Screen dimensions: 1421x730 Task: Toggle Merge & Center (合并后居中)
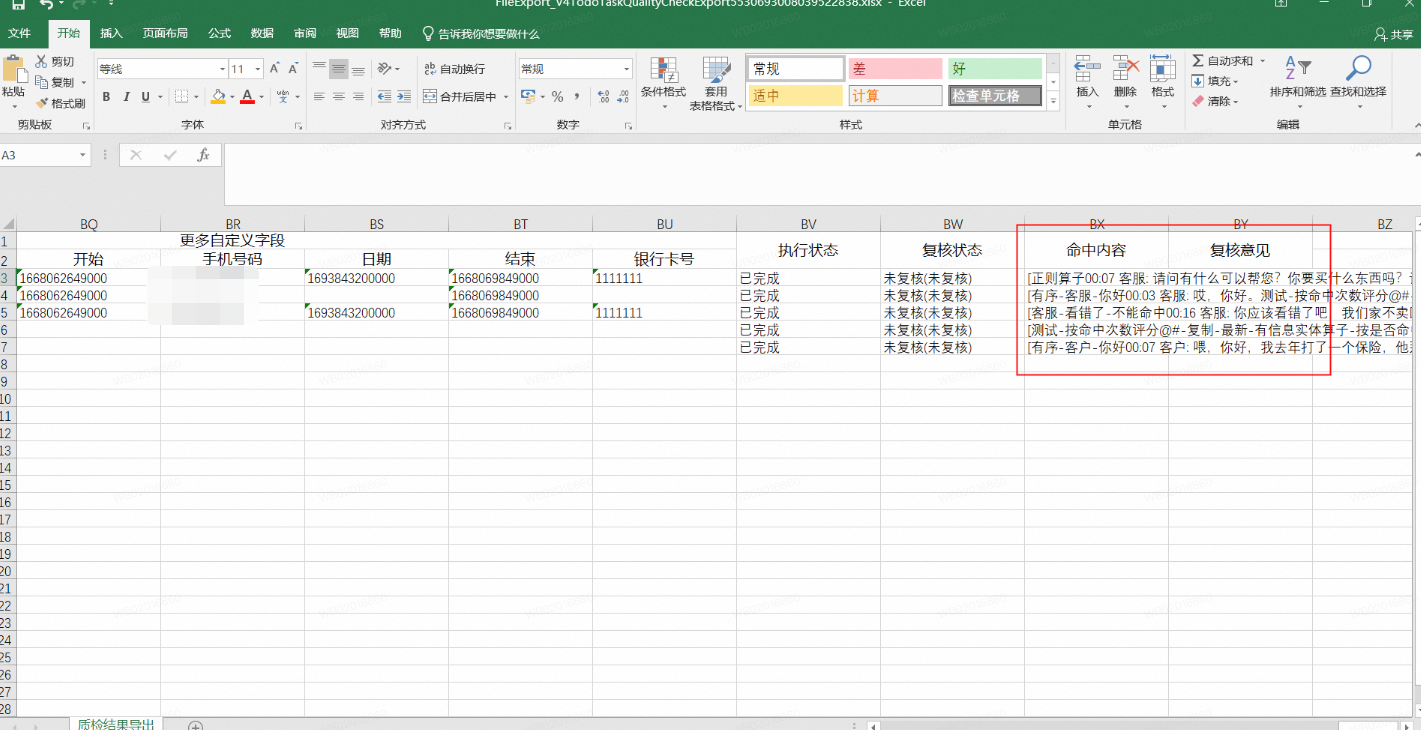pyautogui.click(x=460, y=97)
